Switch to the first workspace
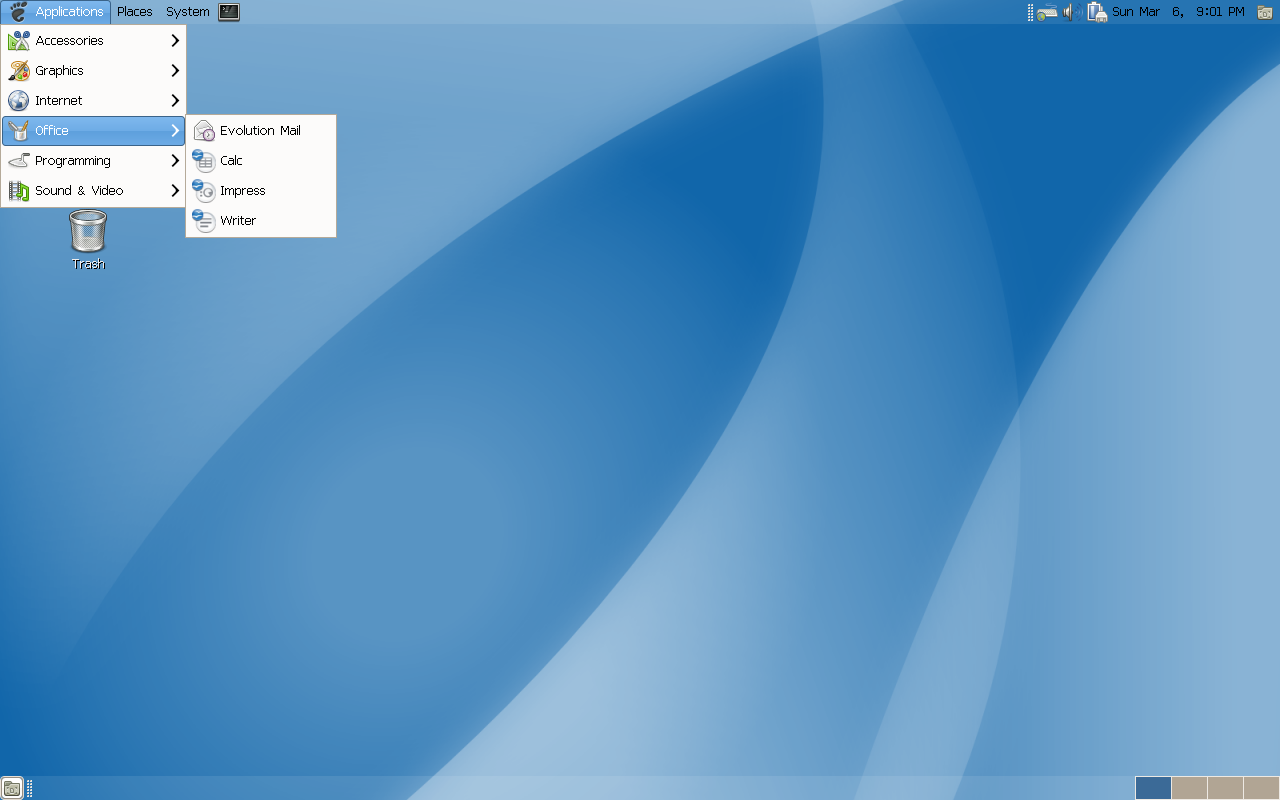Viewport: 1280px width, 800px height. [x=1153, y=788]
